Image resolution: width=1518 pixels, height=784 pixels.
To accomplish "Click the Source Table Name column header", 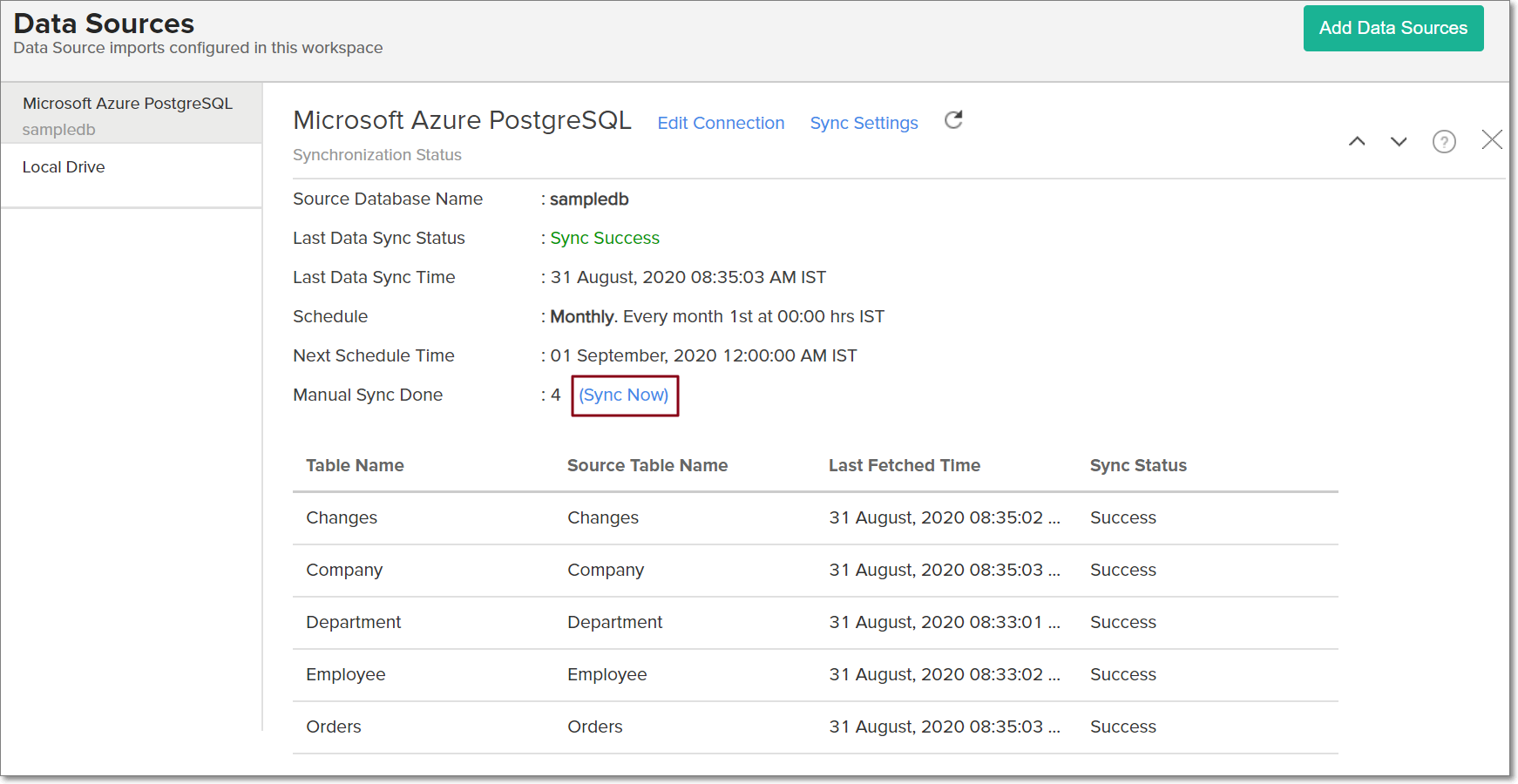I will click(x=647, y=465).
